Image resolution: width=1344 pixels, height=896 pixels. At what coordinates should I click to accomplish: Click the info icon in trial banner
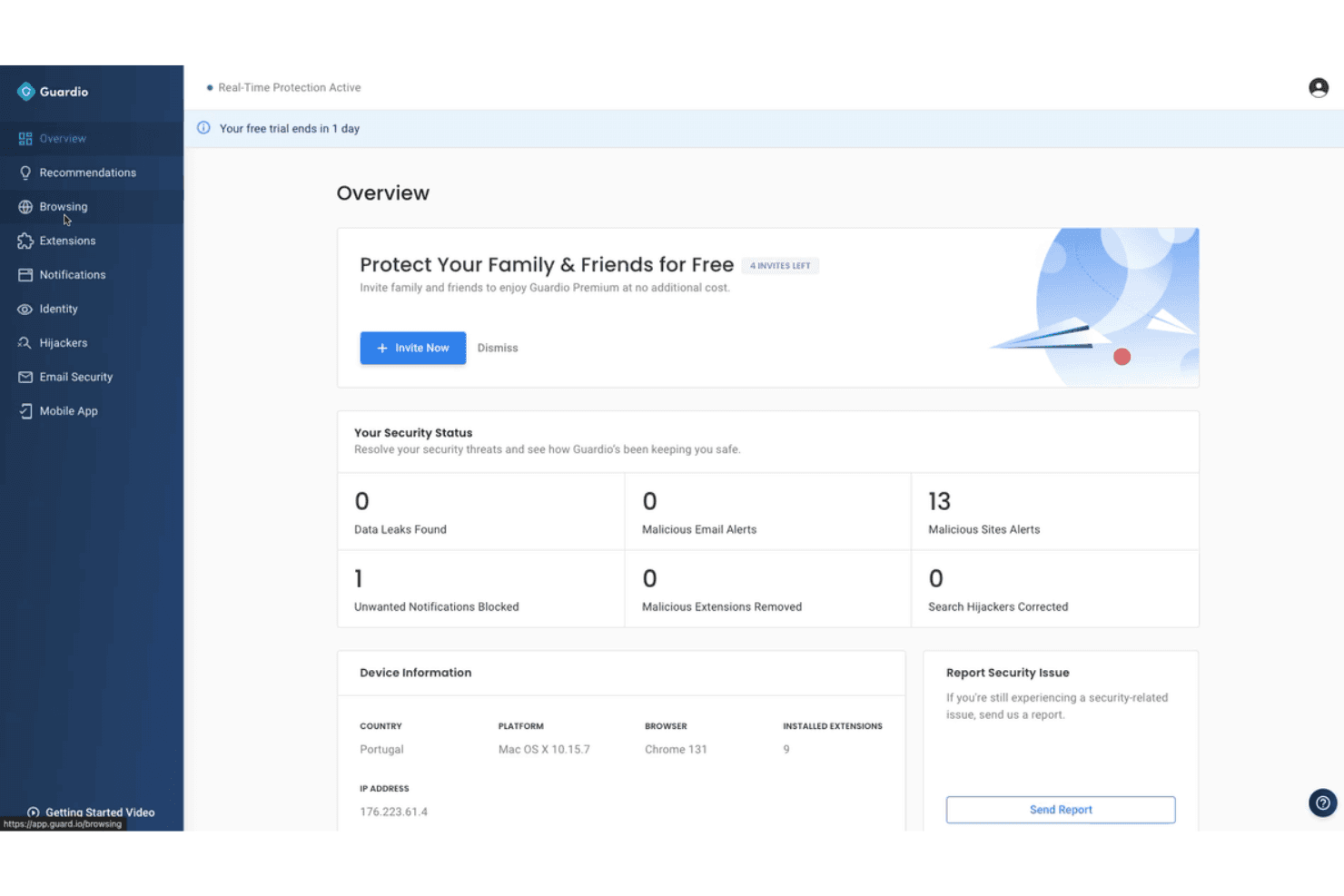(x=203, y=128)
